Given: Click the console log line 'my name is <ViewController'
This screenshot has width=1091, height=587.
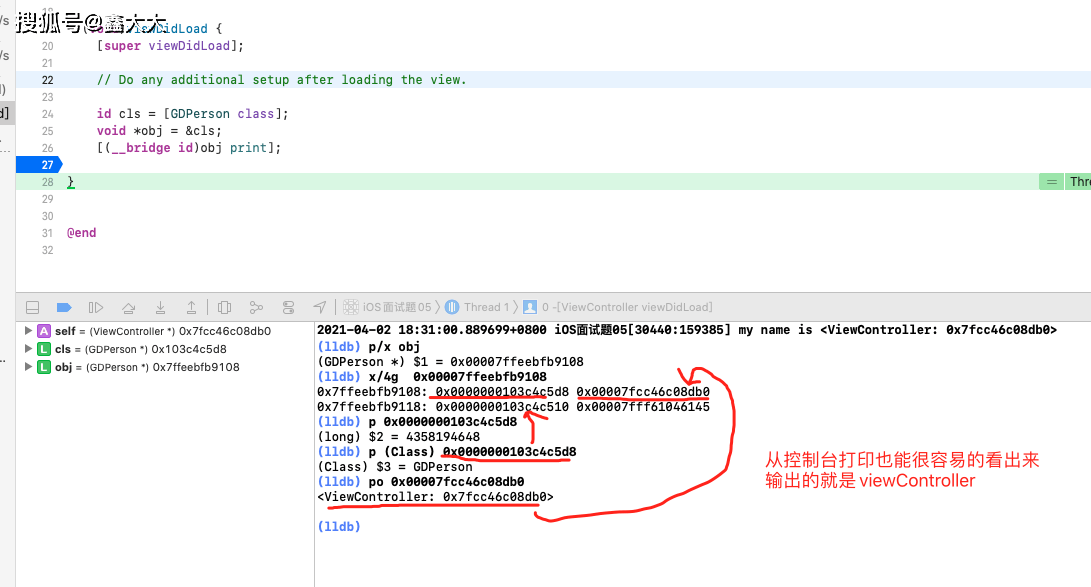Looking at the screenshot, I should coord(687,330).
